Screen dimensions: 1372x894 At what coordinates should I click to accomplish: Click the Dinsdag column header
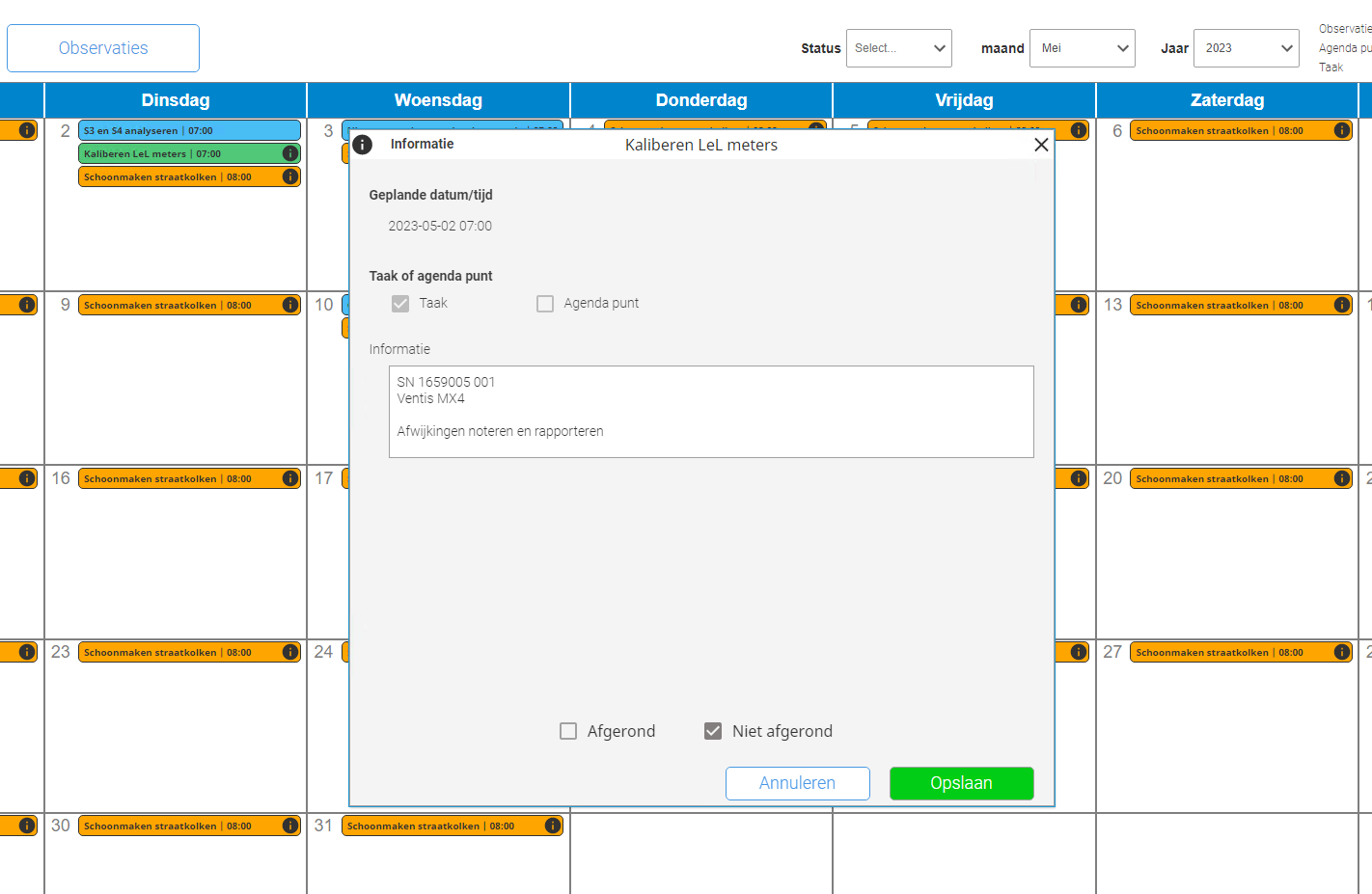click(176, 100)
